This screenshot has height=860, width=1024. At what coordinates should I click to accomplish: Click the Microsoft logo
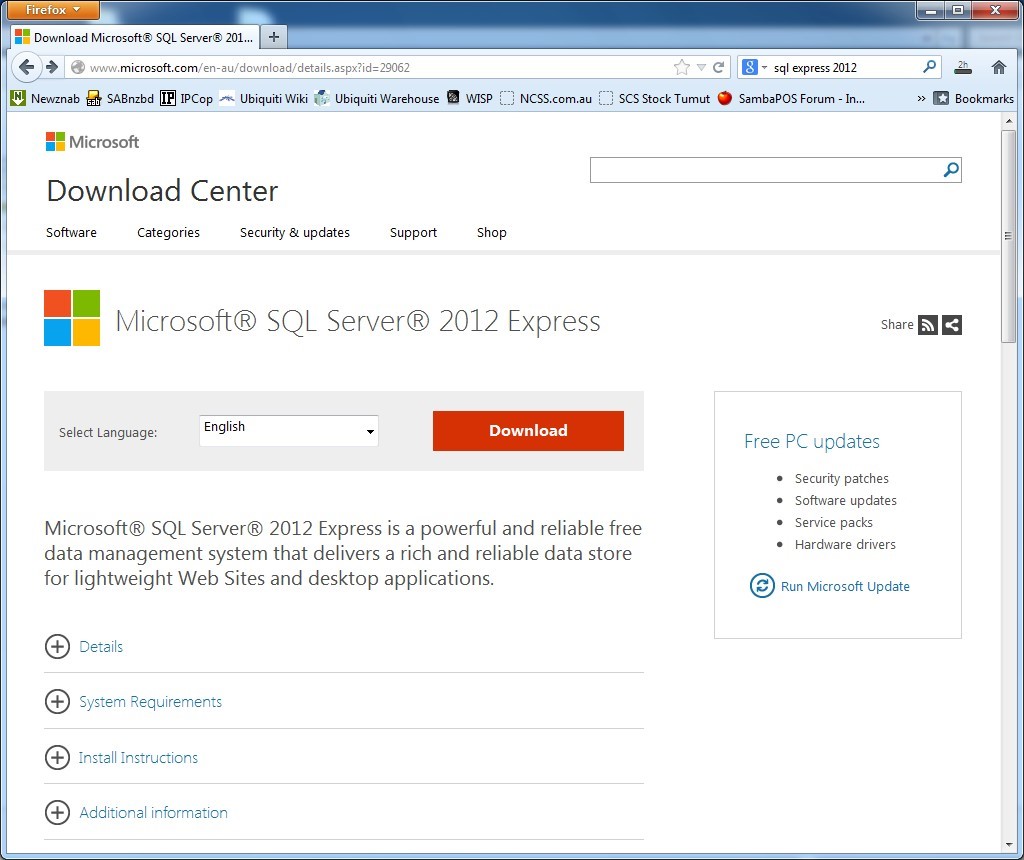pos(91,141)
